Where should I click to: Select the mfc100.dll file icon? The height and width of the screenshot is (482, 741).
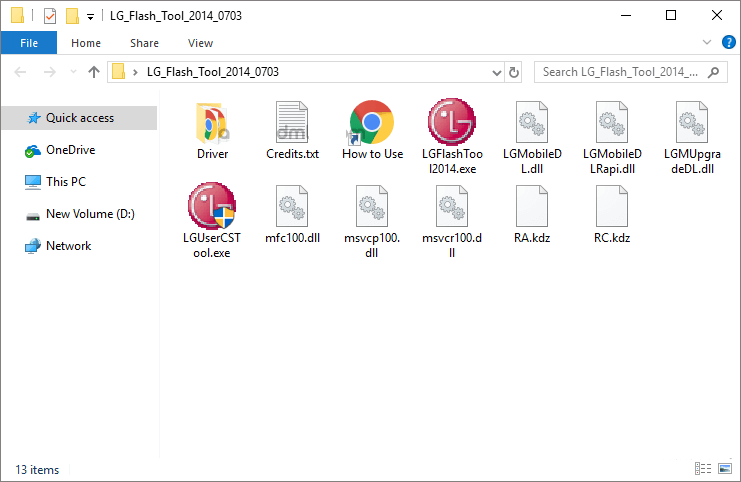click(x=292, y=207)
